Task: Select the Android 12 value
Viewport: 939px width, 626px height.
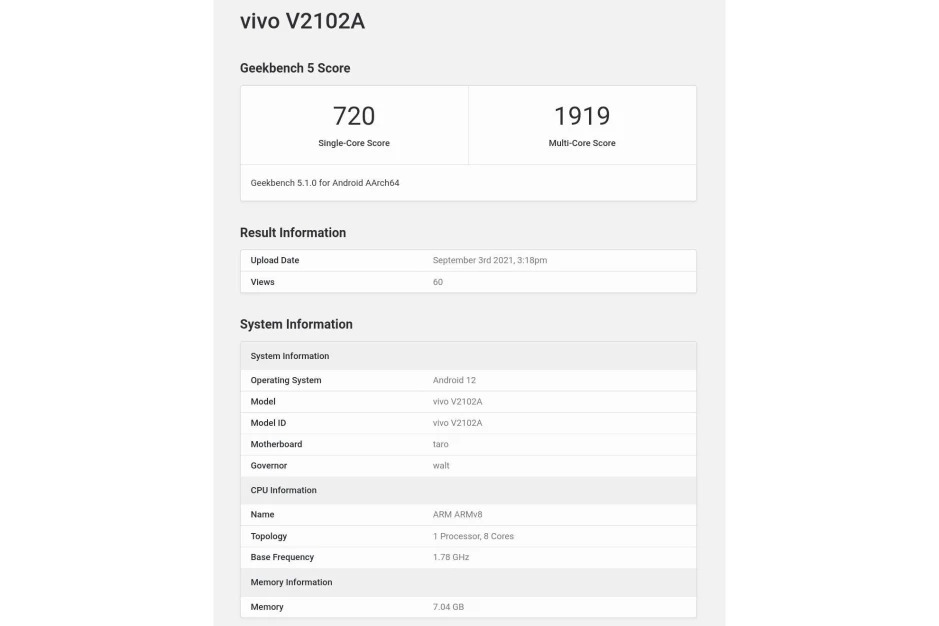Action: pyautogui.click(x=455, y=380)
